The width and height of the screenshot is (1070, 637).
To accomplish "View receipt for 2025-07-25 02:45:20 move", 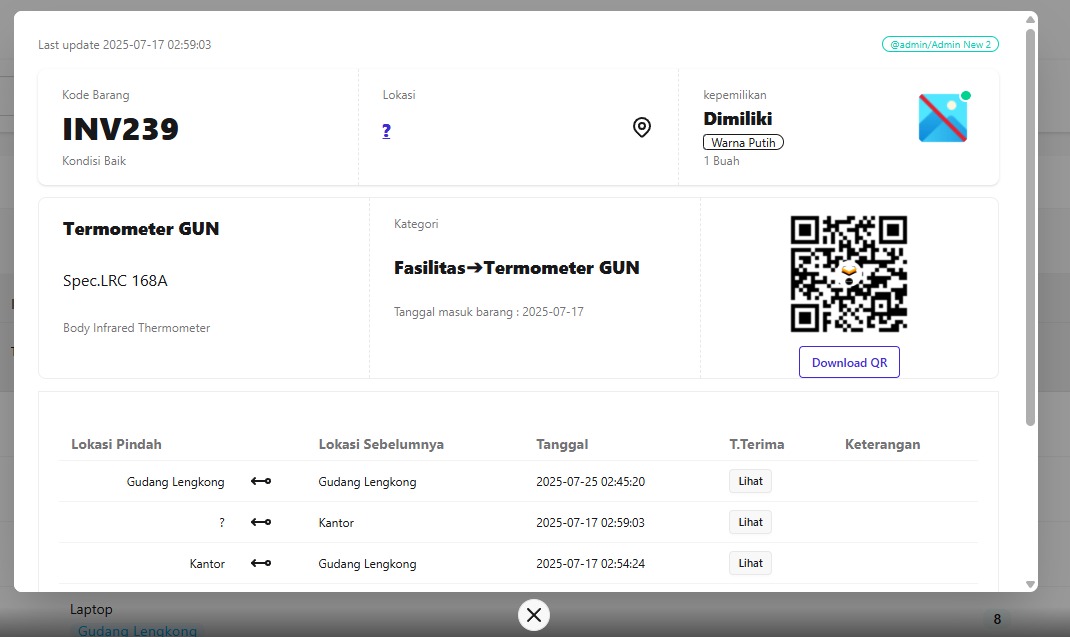I will point(750,481).
